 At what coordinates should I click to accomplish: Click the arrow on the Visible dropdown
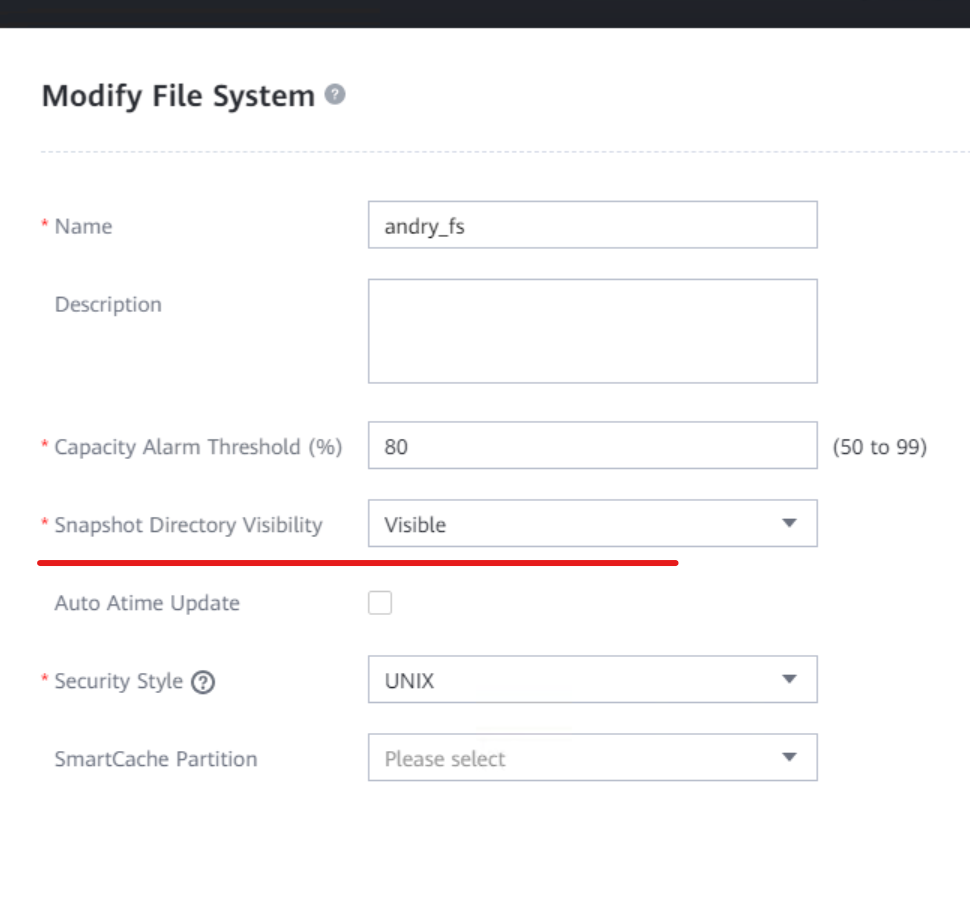tap(789, 524)
